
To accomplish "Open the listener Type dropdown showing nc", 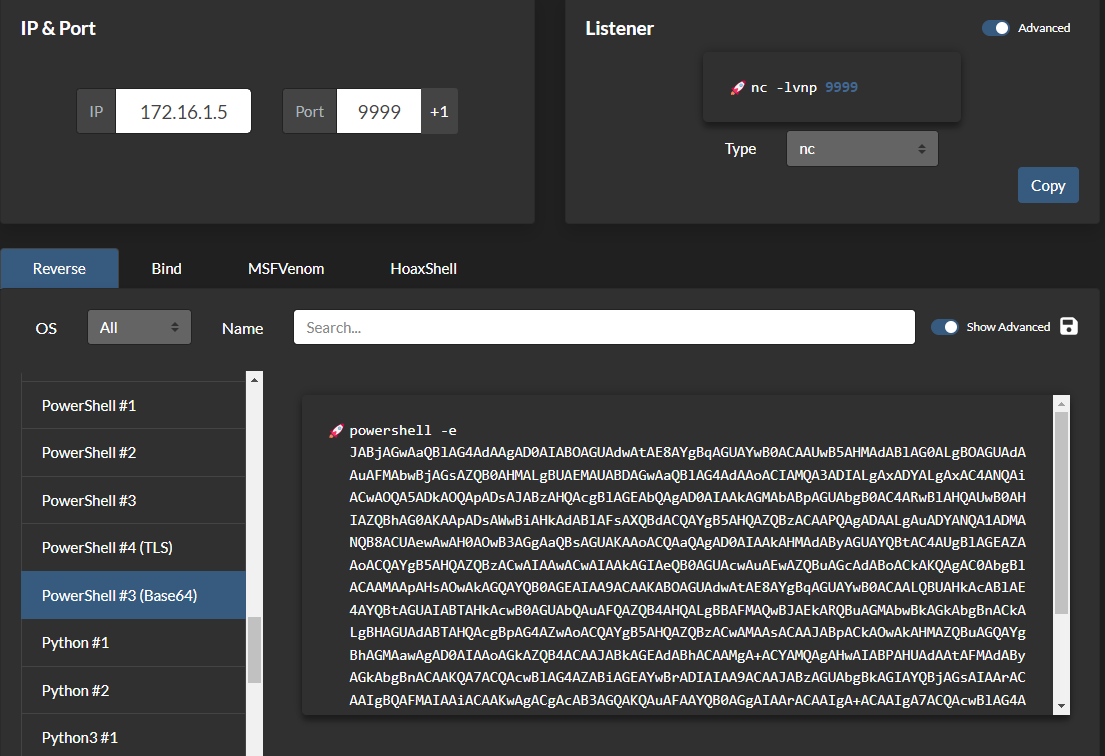I will 862,149.
